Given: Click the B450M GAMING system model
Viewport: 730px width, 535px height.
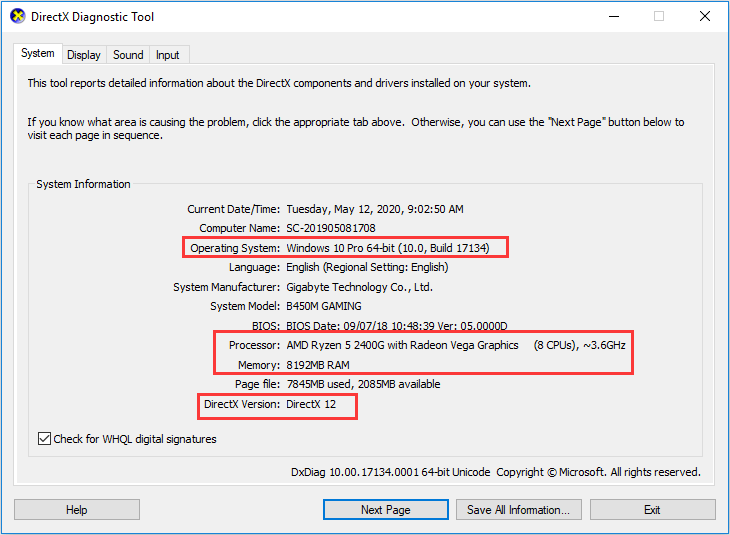Looking at the screenshot, I should tap(324, 306).
